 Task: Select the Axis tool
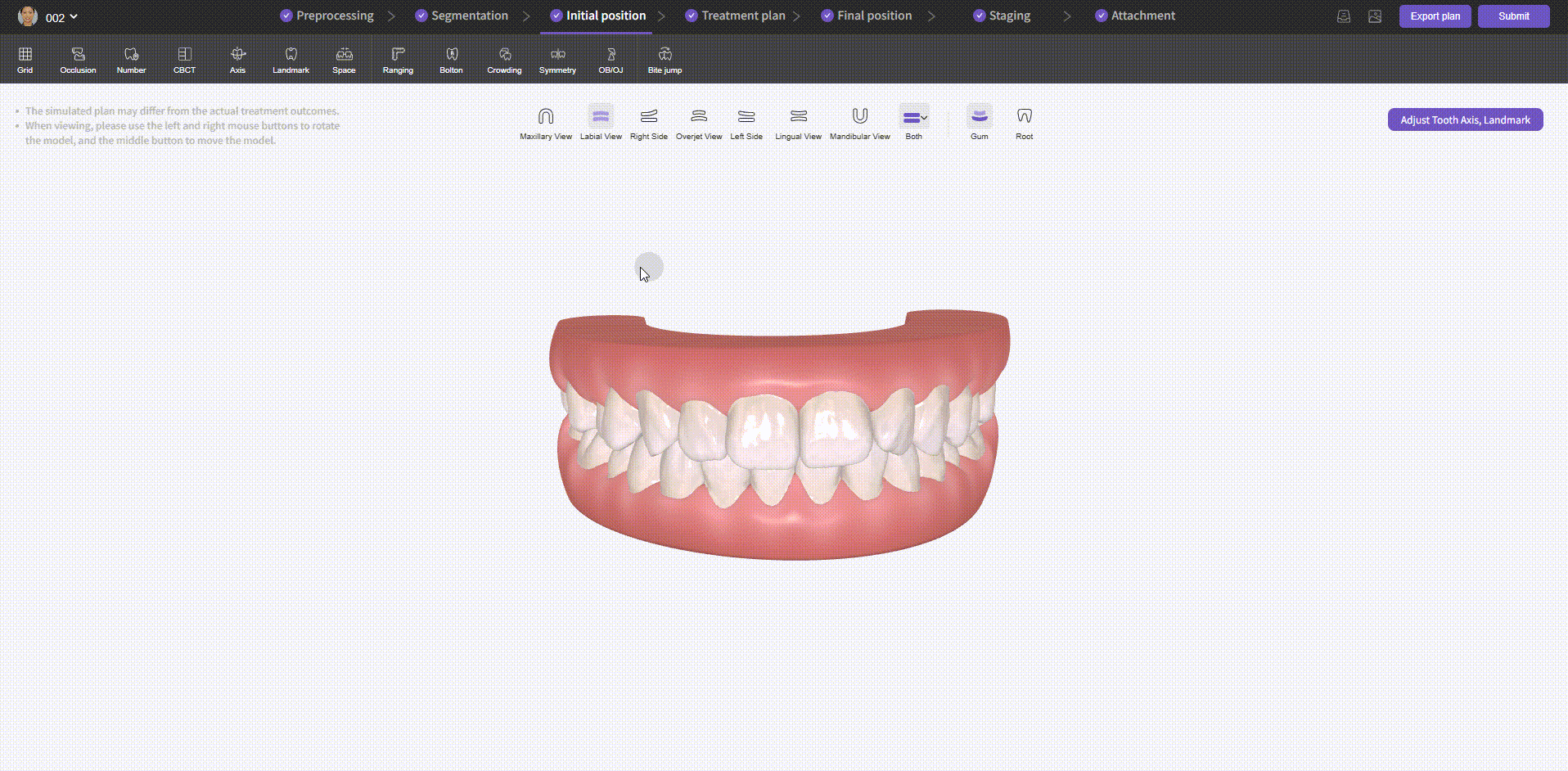tap(238, 61)
